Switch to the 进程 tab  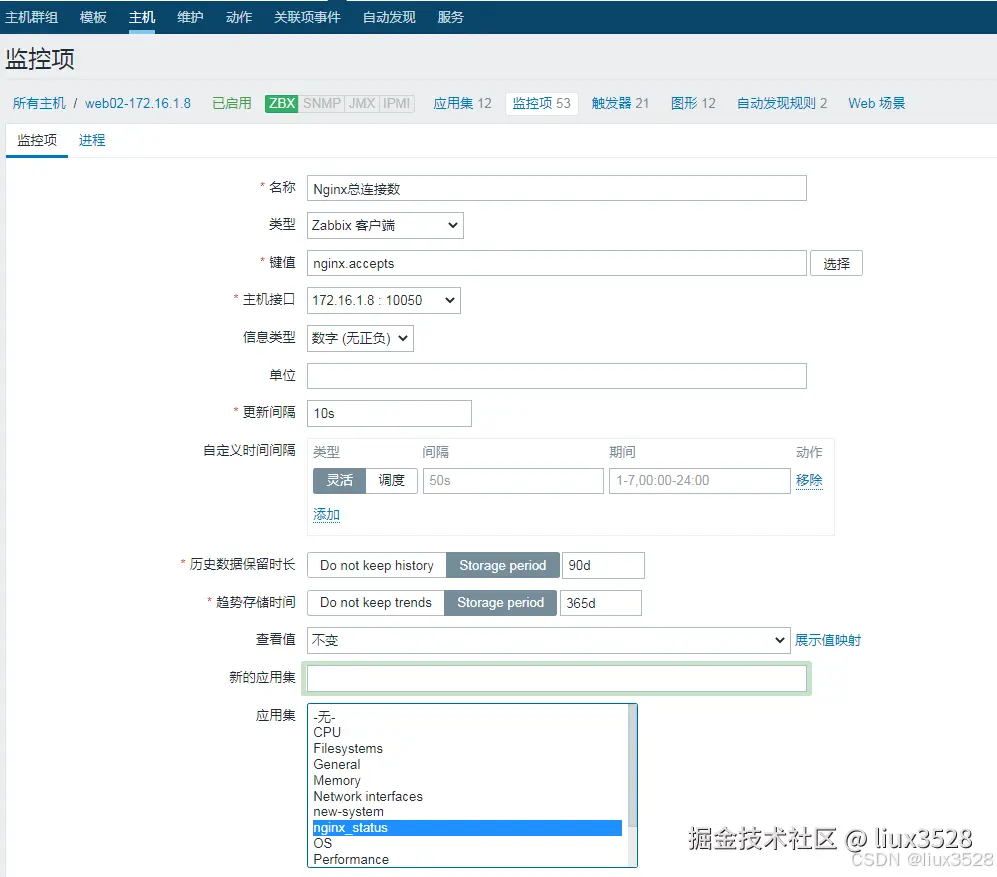pos(92,140)
